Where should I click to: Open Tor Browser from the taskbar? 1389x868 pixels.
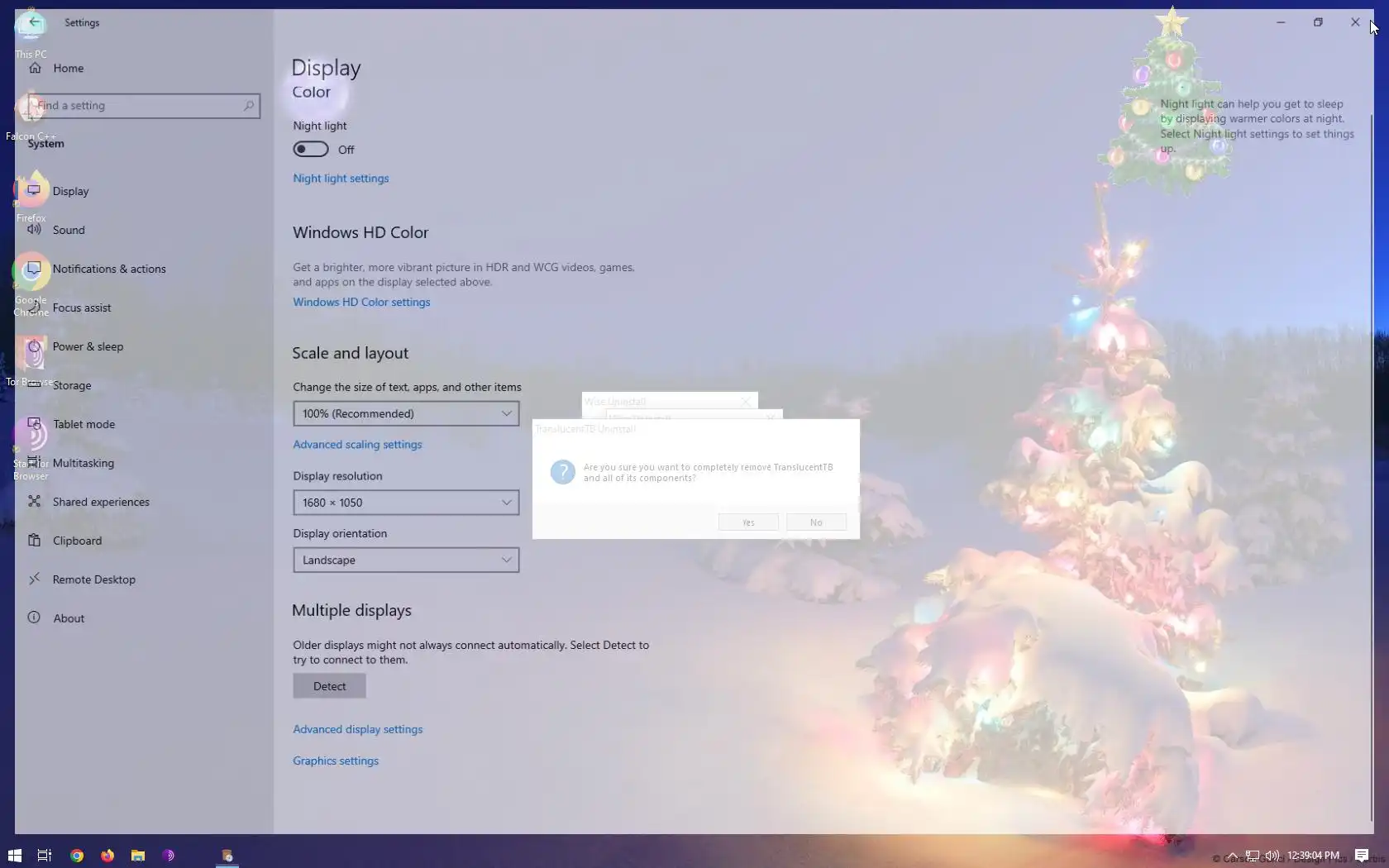click(x=168, y=856)
